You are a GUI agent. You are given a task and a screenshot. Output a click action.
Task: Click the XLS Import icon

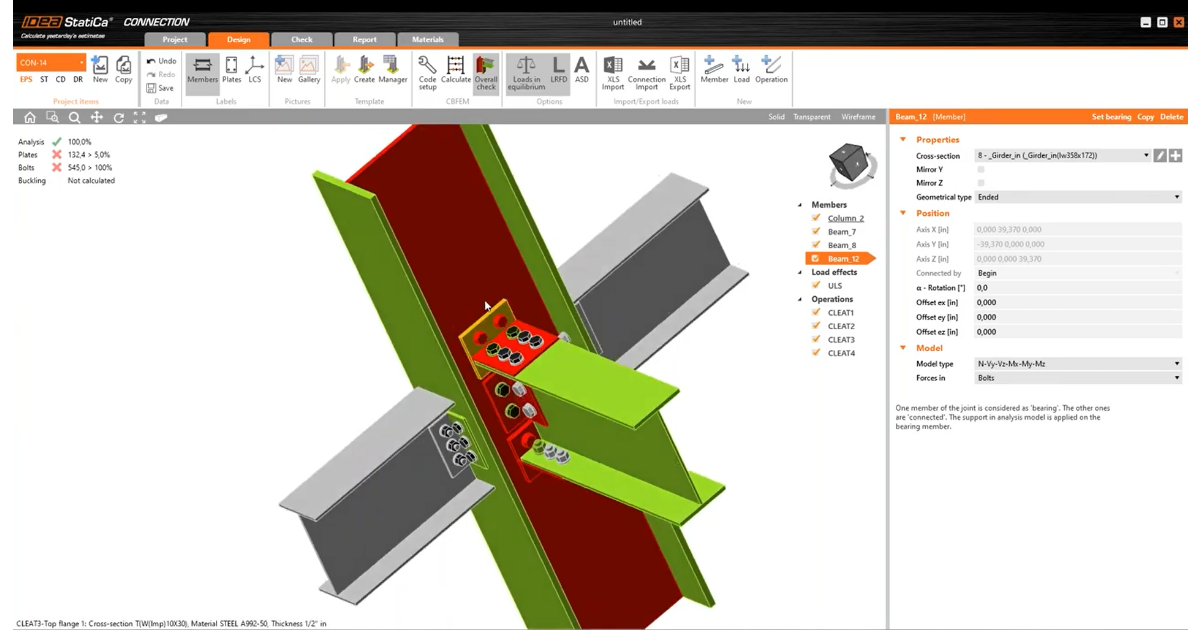tap(613, 71)
